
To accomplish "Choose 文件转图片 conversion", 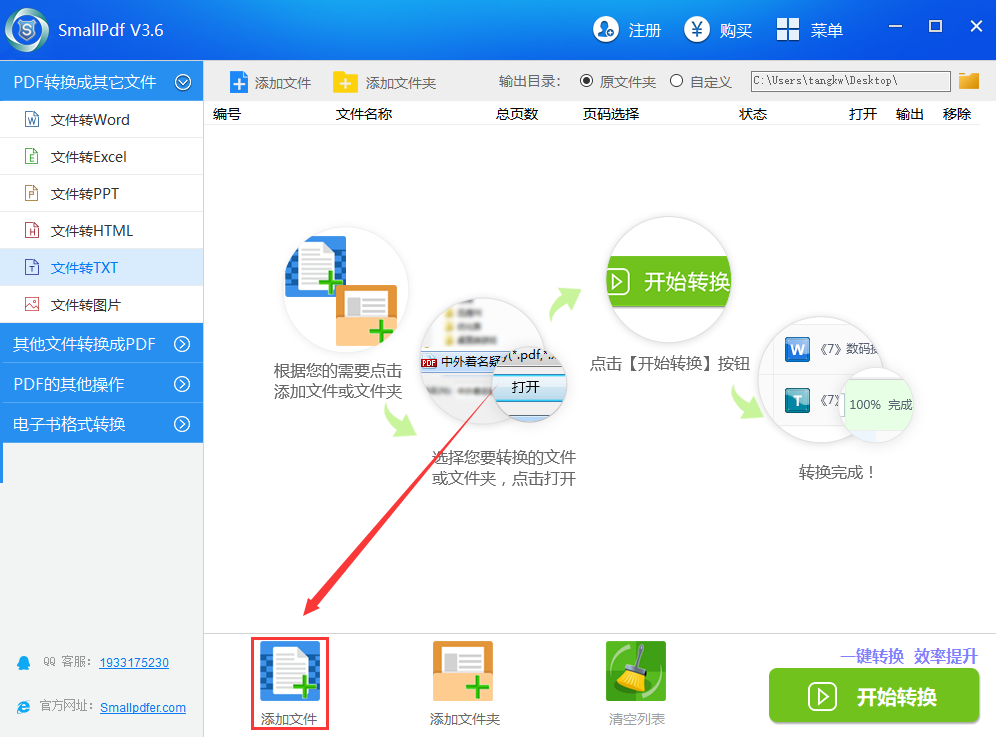I will (102, 304).
